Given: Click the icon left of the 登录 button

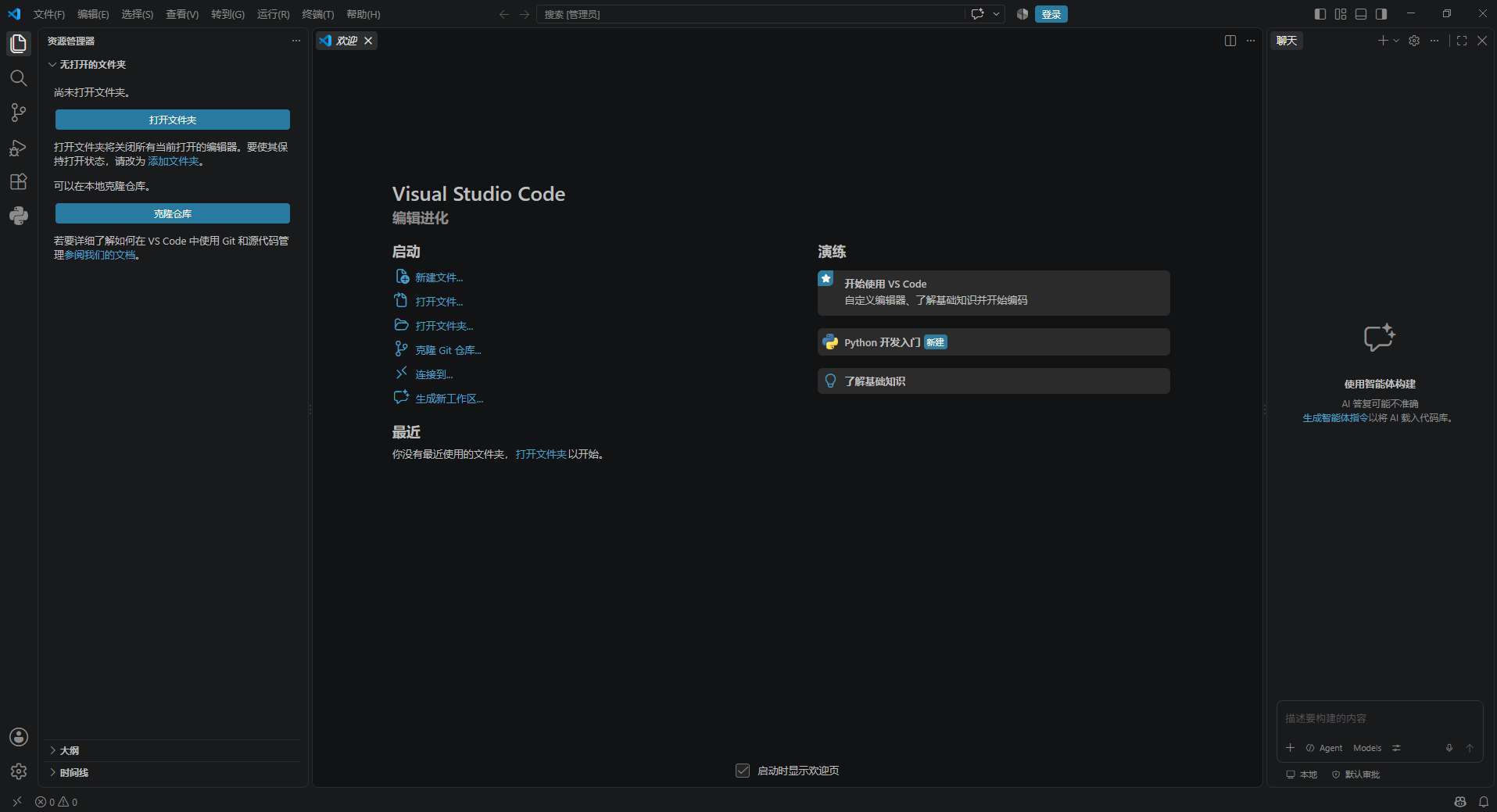Looking at the screenshot, I should pyautogui.click(x=1022, y=14).
